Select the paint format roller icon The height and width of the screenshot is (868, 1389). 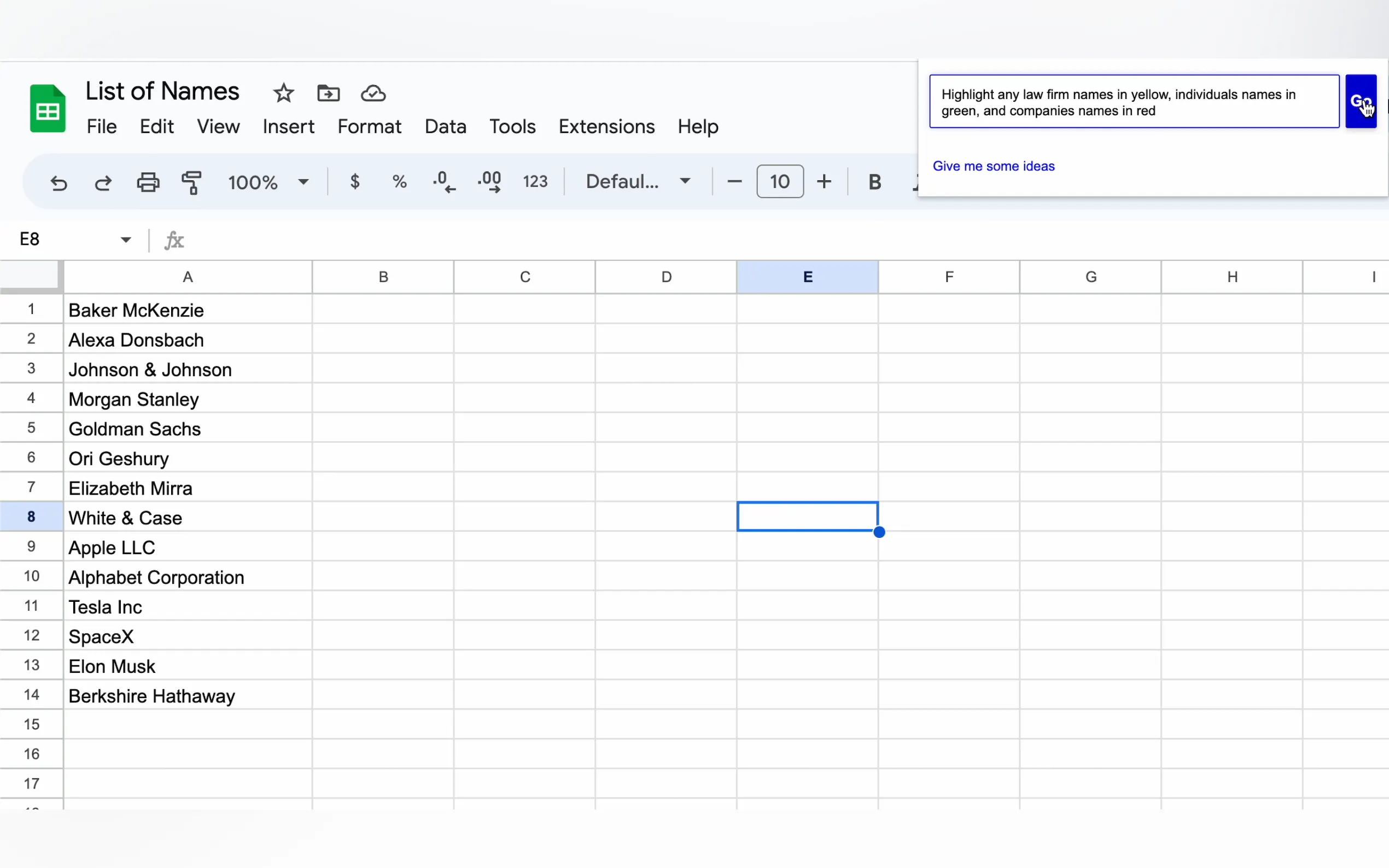tap(192, 183)
